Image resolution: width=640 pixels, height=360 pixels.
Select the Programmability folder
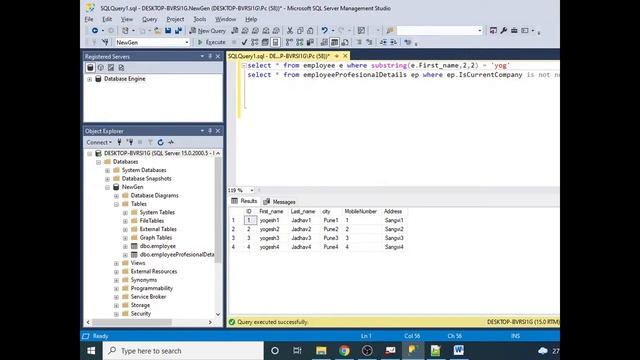(151, 289)
